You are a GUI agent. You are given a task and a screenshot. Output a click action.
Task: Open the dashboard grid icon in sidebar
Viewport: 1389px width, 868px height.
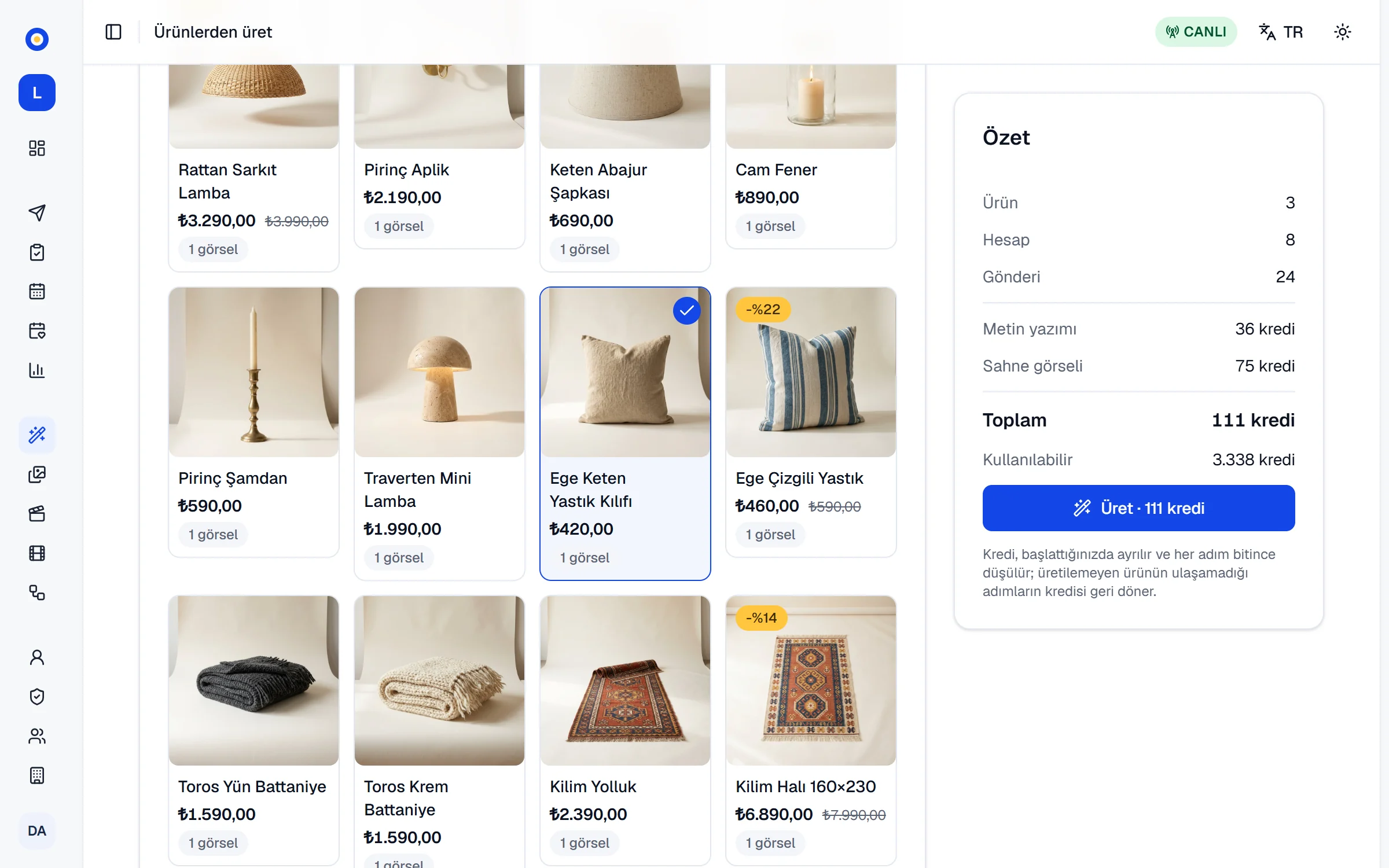coord(37,148)
